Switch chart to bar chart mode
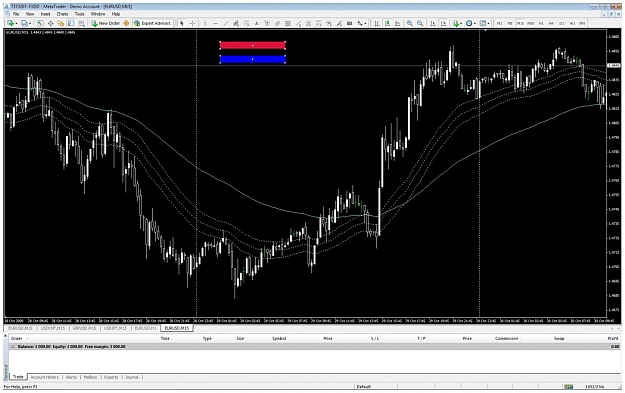Image resolution: width=625 pixels, height=393 pixels. coord(377,23)
